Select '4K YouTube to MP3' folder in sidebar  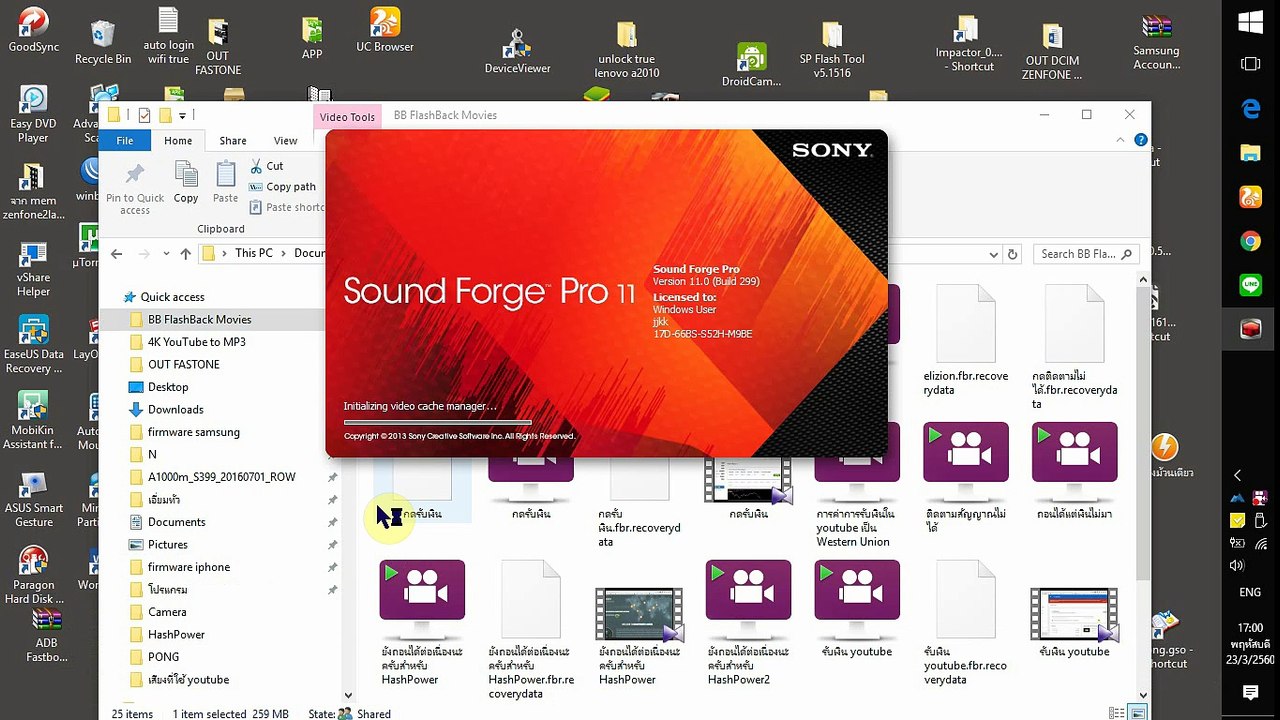click(197, 342)
